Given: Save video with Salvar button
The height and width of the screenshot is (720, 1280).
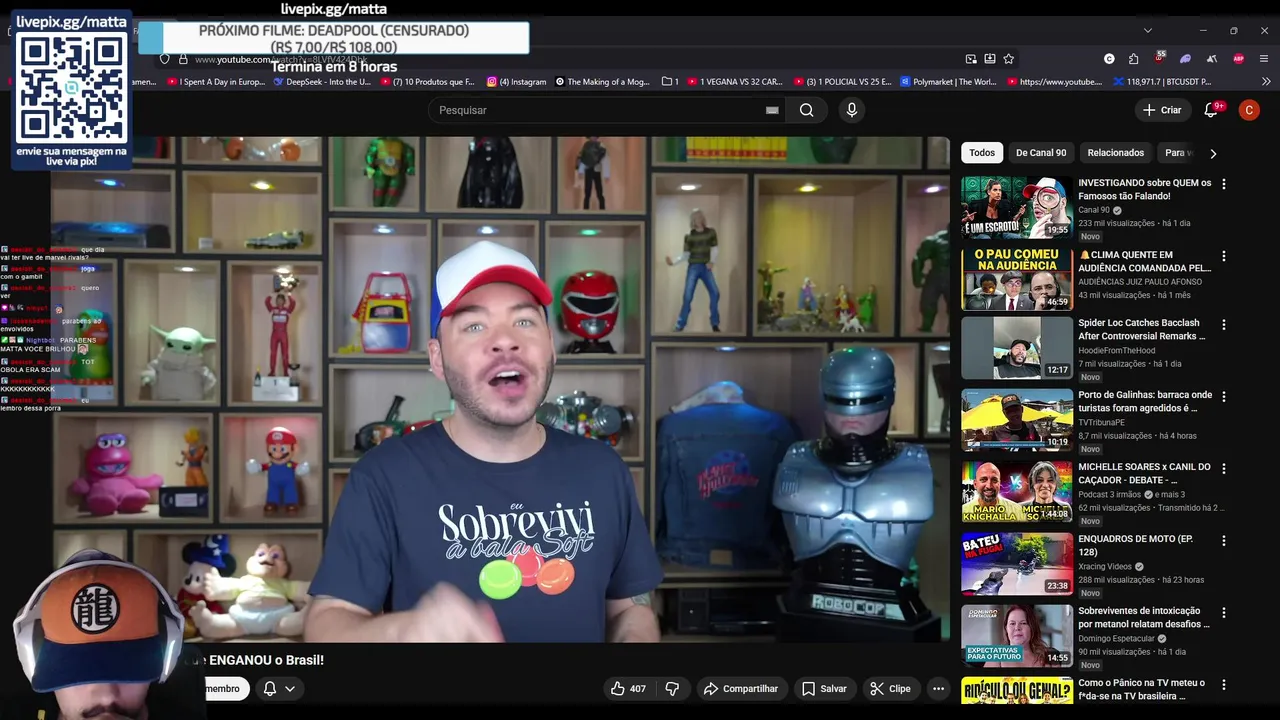Looking at the screenshot, I should (825, 688).
